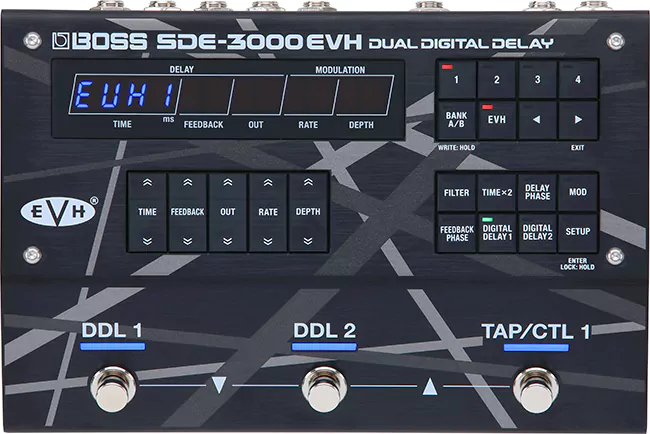Image resolution: width=650 pixels, height=434 pixels.
Task: Stomp the DDL 1 footswitch
Action: pyautogui.click(x=113, y=389)
